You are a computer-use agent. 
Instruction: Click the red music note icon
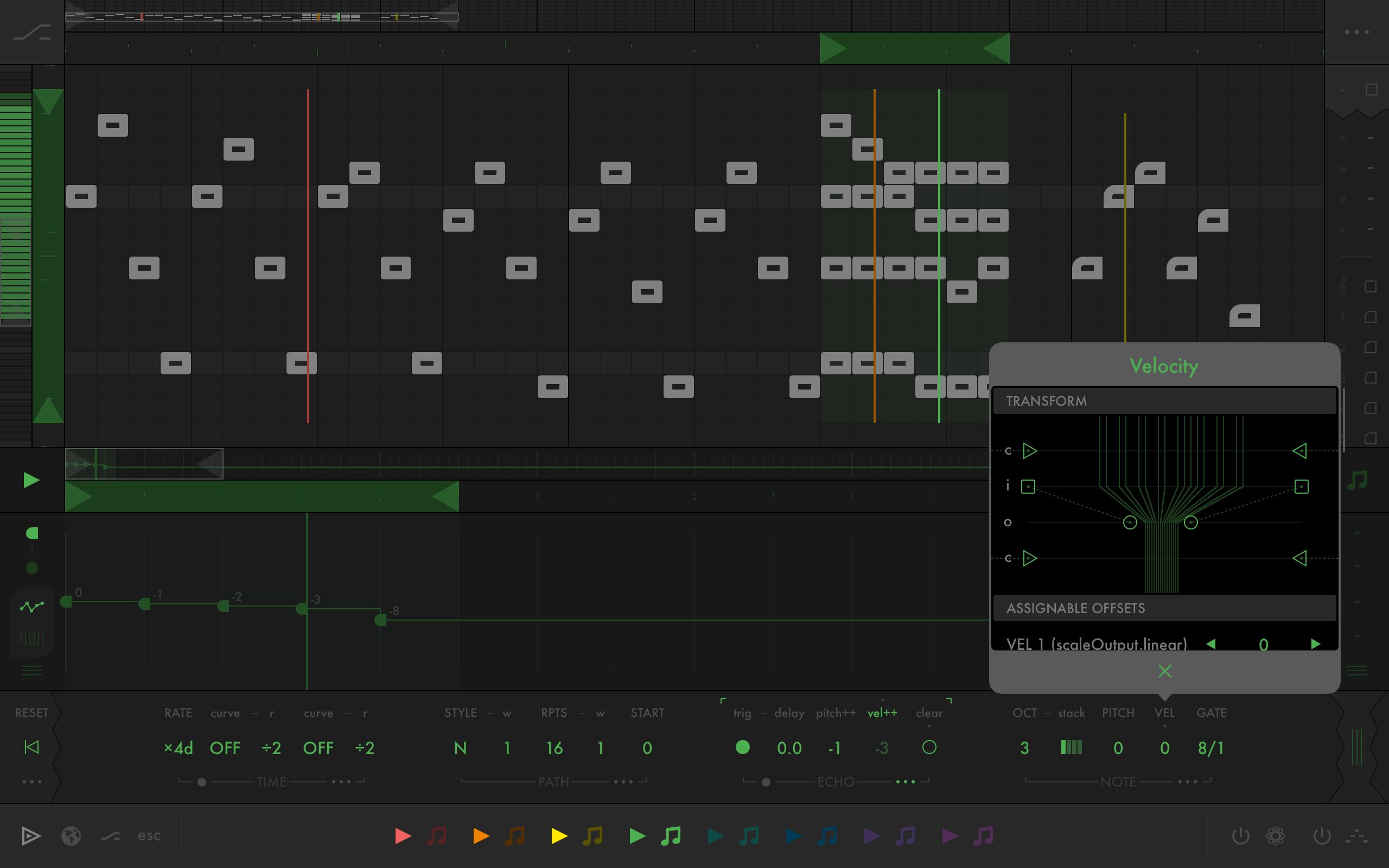coord(437,836)
